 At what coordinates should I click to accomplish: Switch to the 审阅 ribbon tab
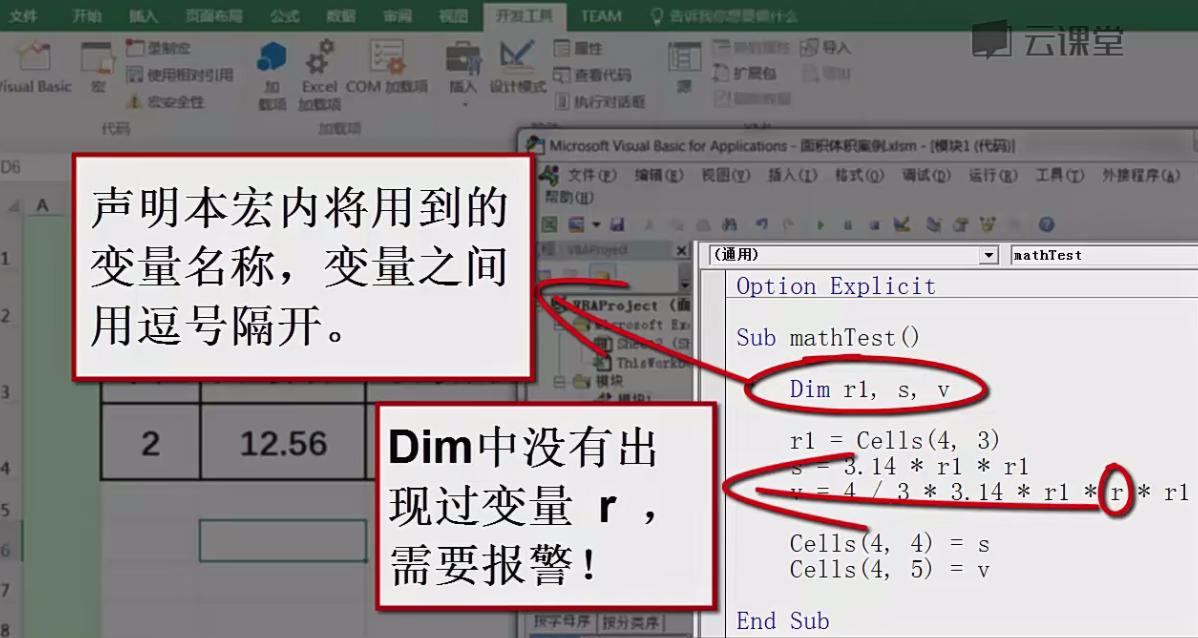click(x=397, y=16)
